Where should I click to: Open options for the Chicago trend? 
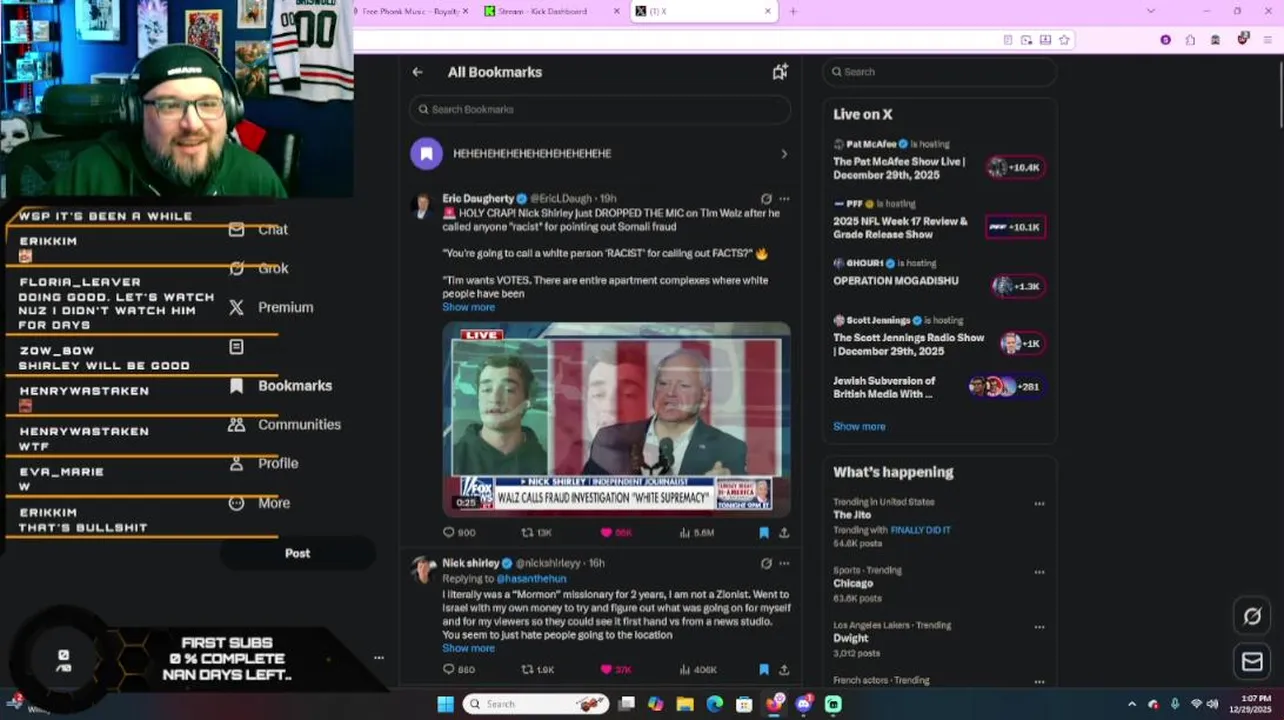1039,572
